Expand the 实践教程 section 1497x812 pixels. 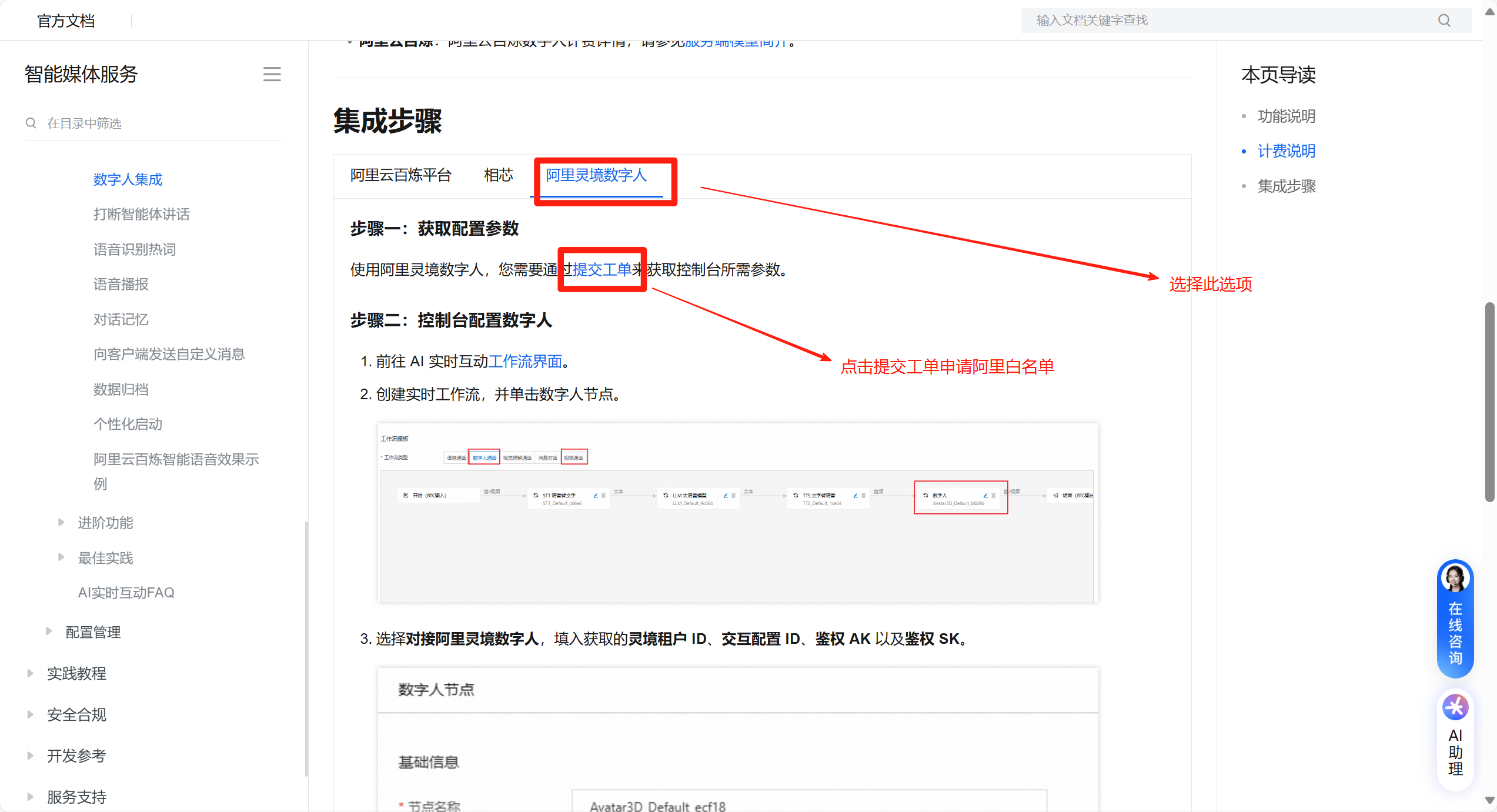click(30, 673)
